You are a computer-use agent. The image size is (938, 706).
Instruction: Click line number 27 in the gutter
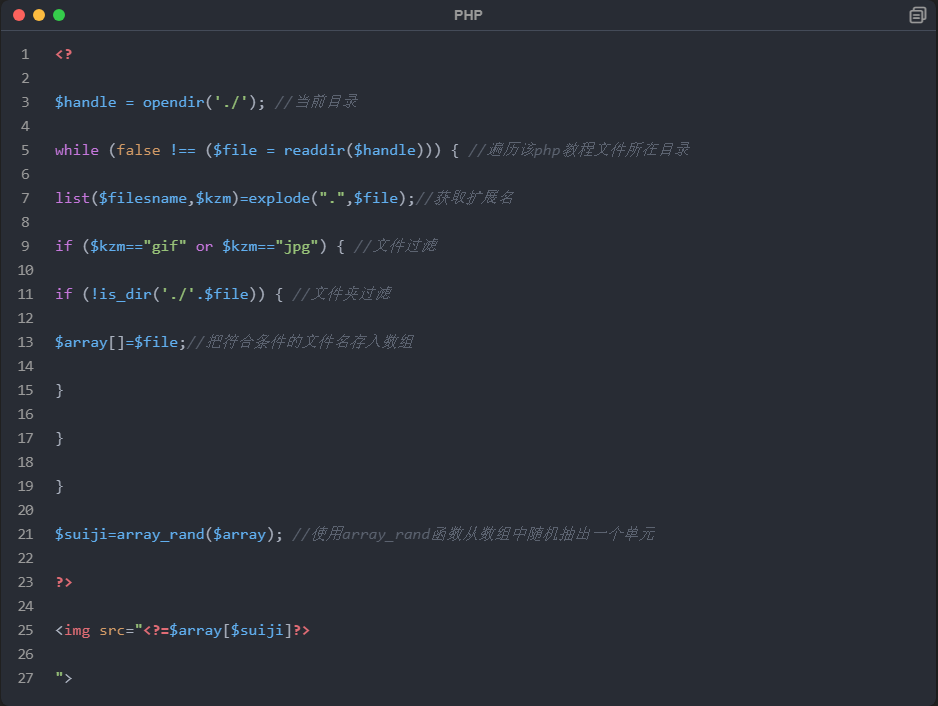[x=25, y=678]
